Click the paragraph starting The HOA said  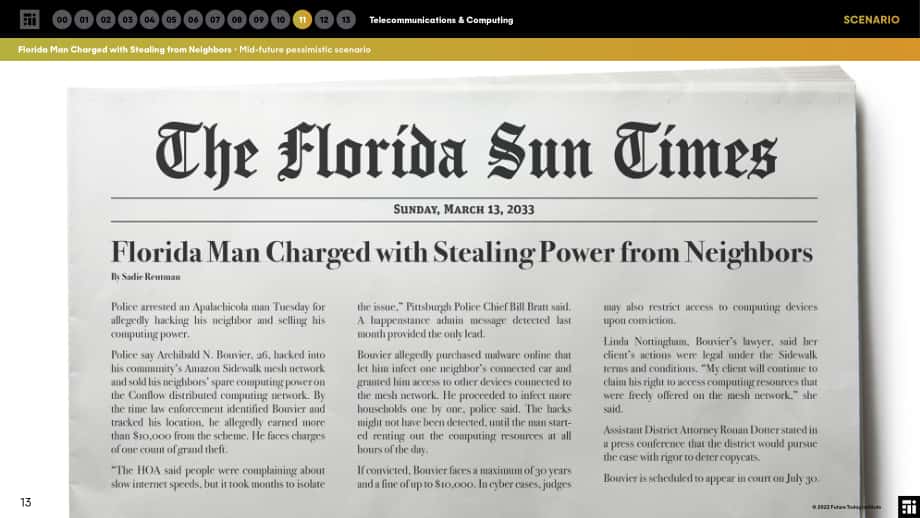click(x=218, y=477)
